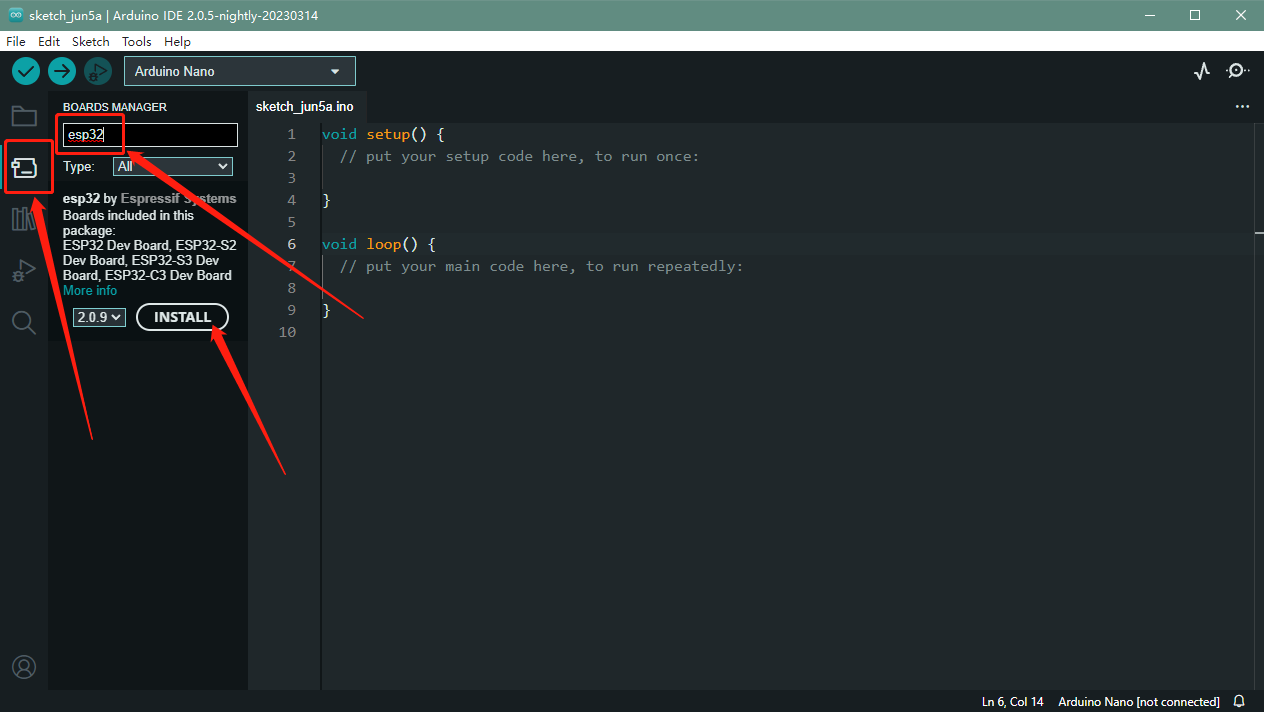Open the 2.0.9 version dropdown

[99, 317]
